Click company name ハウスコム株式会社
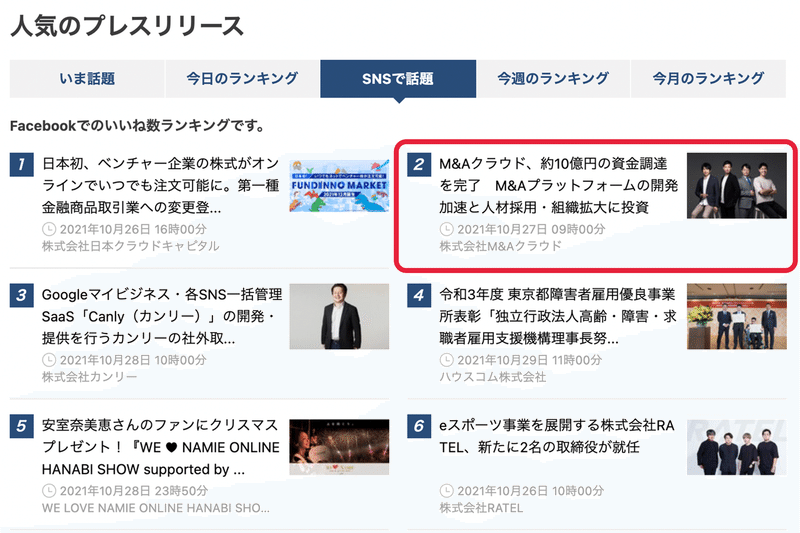This screenshot has width=800, height=533. (x=492, y=377)
